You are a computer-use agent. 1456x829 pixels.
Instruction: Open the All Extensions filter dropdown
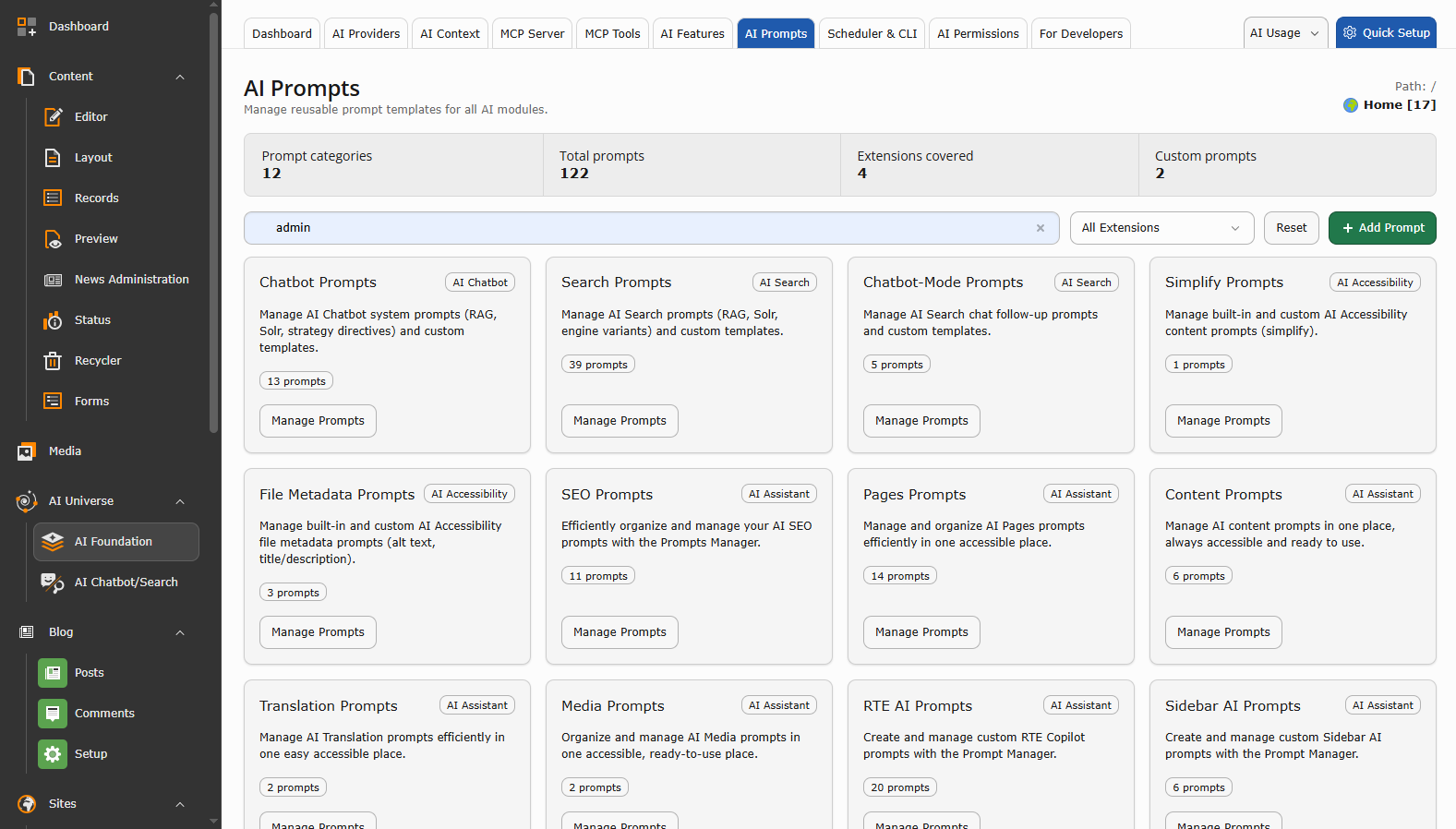pos(1161,228)
